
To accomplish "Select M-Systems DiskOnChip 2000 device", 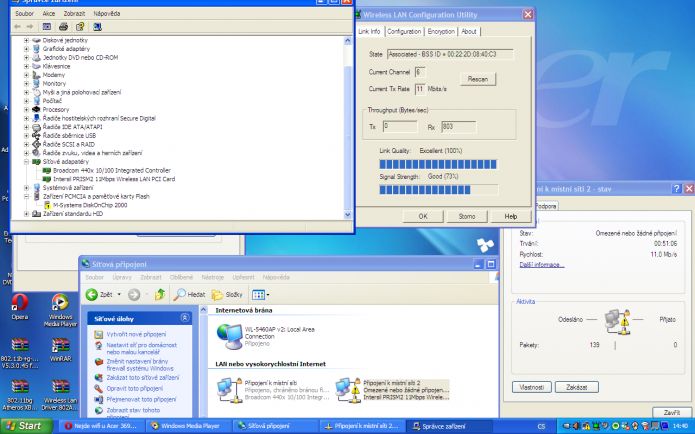I will [90, 205].
